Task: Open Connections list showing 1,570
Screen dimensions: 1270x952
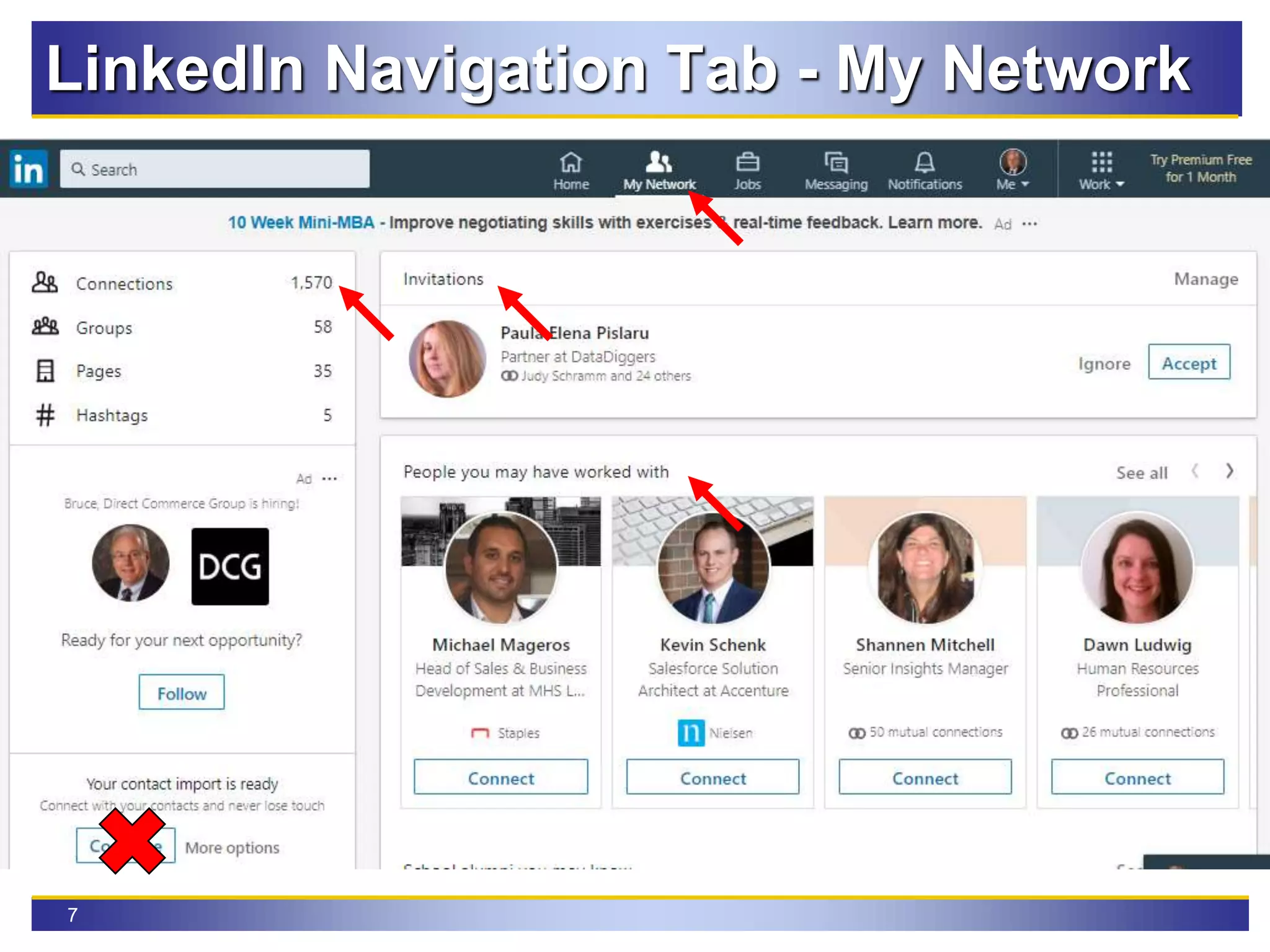Action: [182, 283]
